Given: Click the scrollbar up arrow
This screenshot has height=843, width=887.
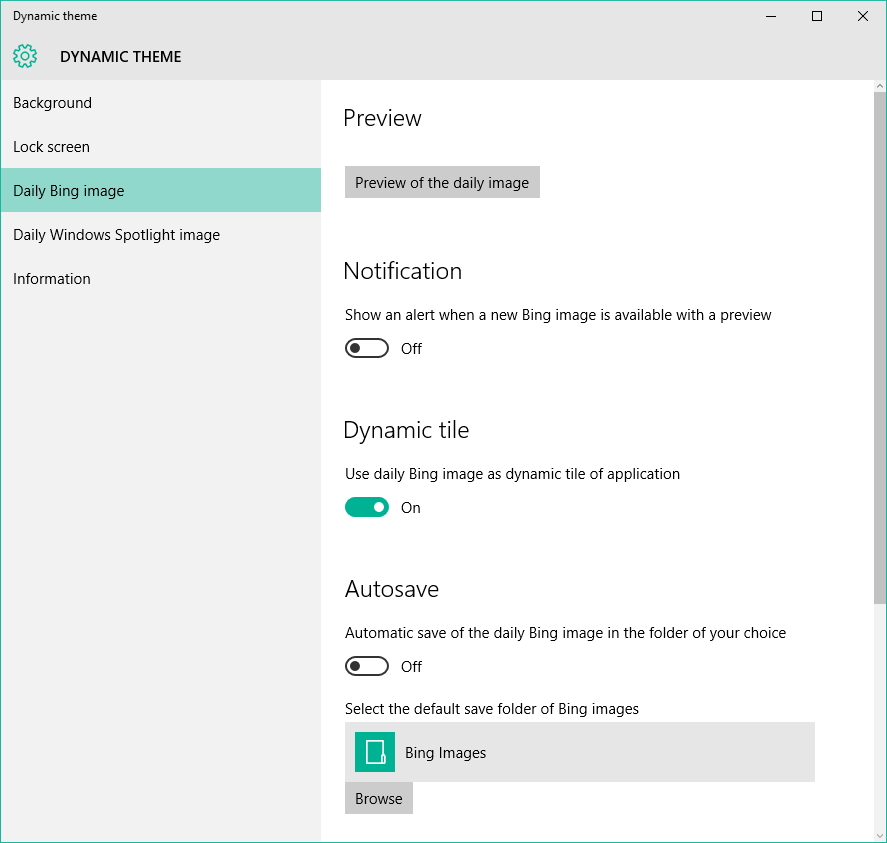Looking at the screenshot, I should (880, 87).
